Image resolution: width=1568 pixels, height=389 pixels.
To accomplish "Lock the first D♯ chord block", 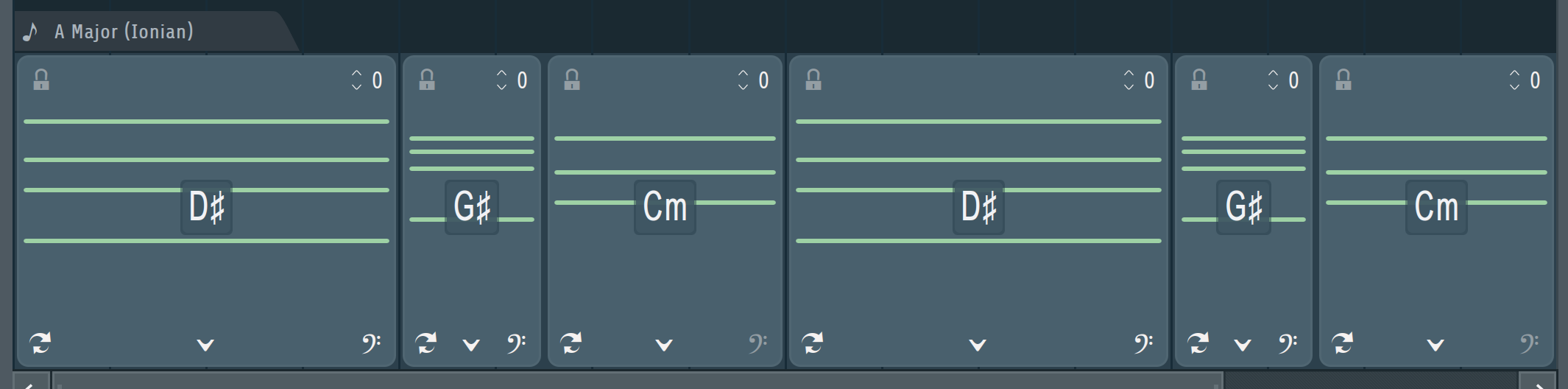I will (41, 80).
